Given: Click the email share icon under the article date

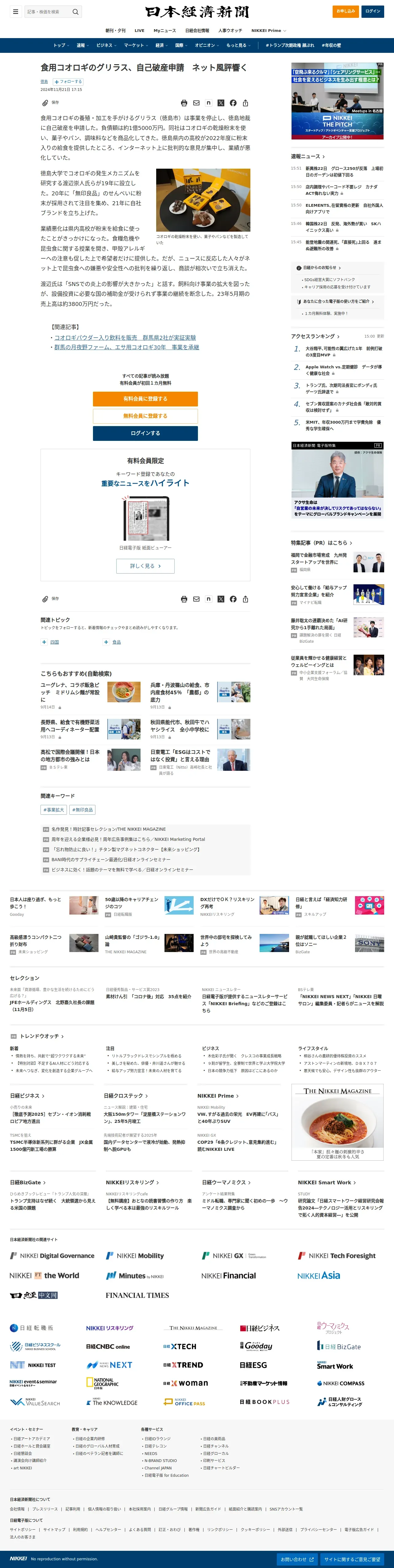Looking at the screenshot, I should point(196,104).
